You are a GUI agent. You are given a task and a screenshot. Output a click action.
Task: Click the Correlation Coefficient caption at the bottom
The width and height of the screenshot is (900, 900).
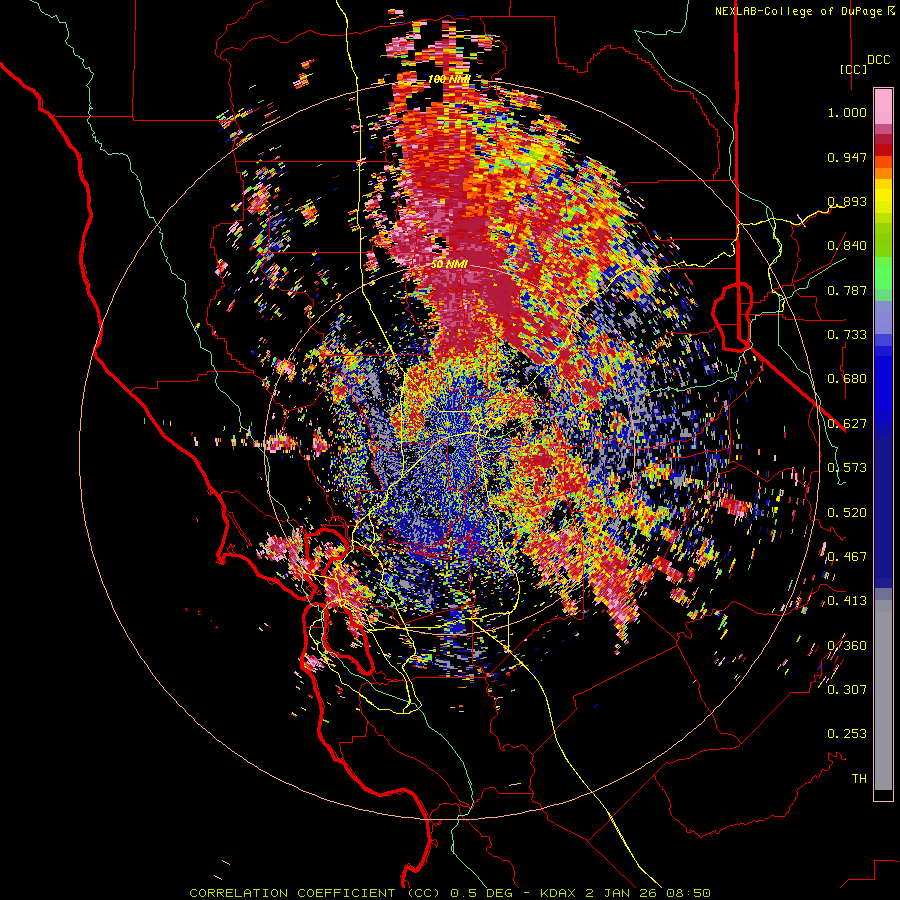pyautogui.click(x=450, y=893)
